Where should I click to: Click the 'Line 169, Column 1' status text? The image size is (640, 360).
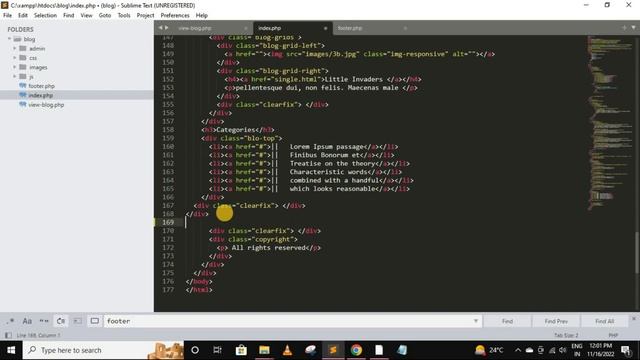[x=38, y=335]
